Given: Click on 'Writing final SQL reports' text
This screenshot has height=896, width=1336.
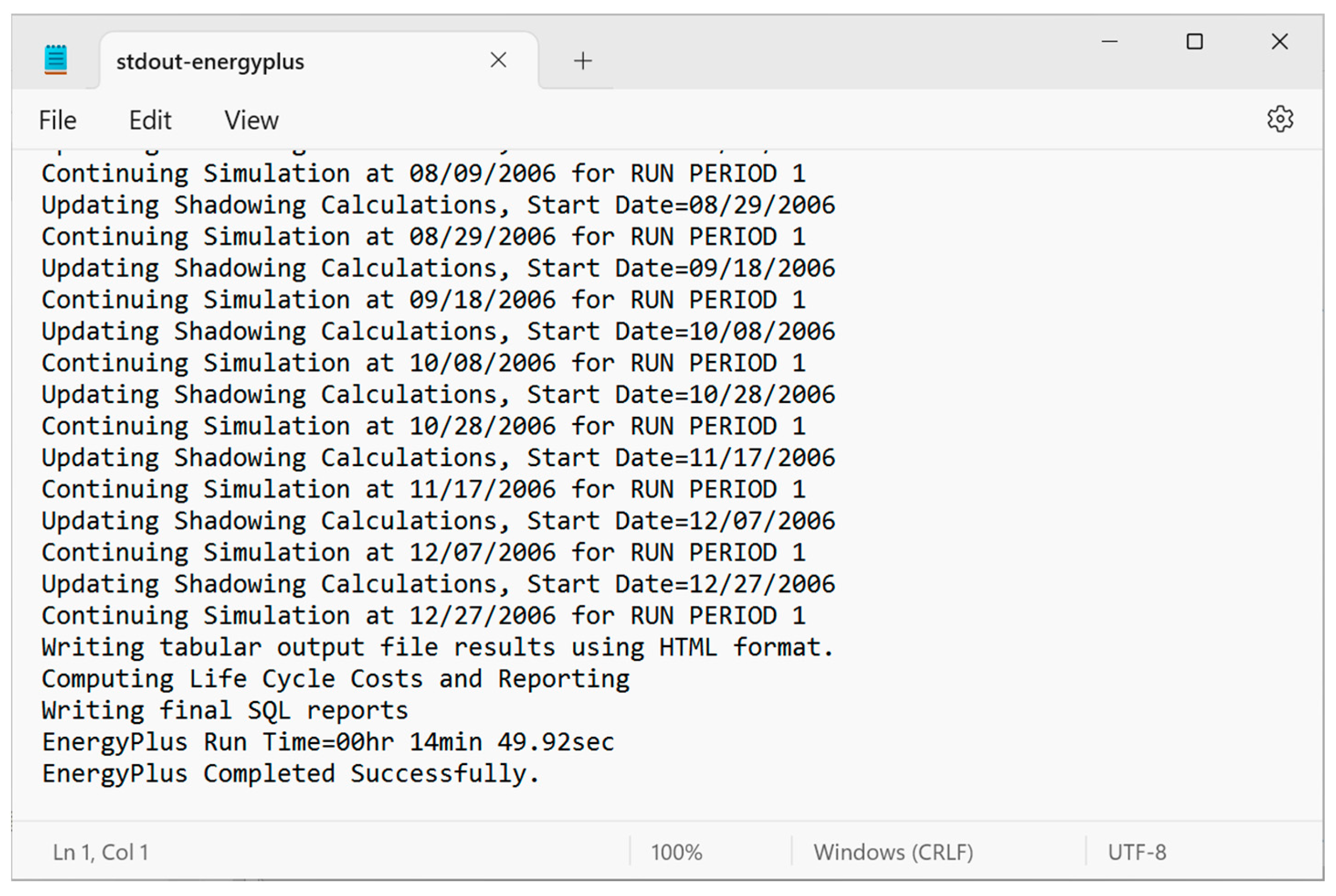Looking at the screenshot, I should tap(225, 710).
